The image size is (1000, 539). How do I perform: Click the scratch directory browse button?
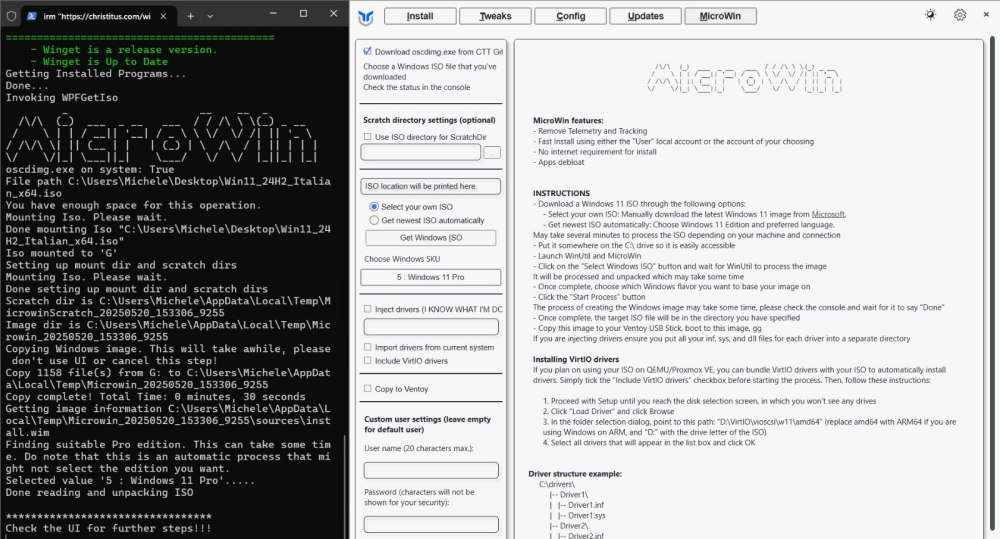coord(492,152)
